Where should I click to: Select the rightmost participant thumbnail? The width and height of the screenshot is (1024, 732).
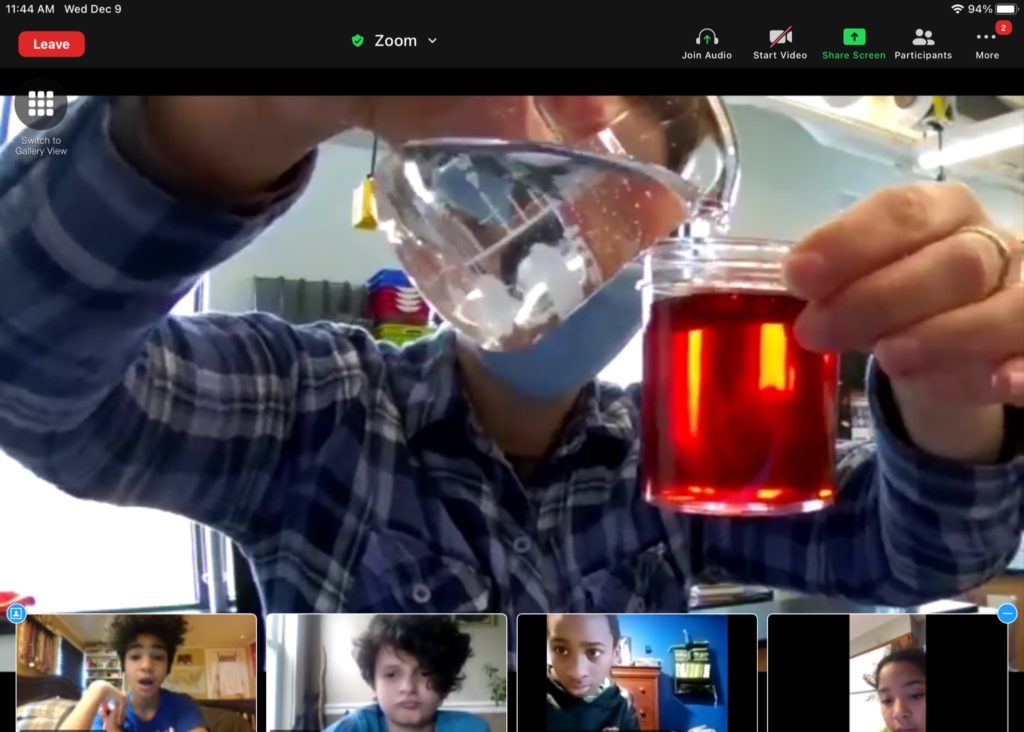[x=887, y=673]
